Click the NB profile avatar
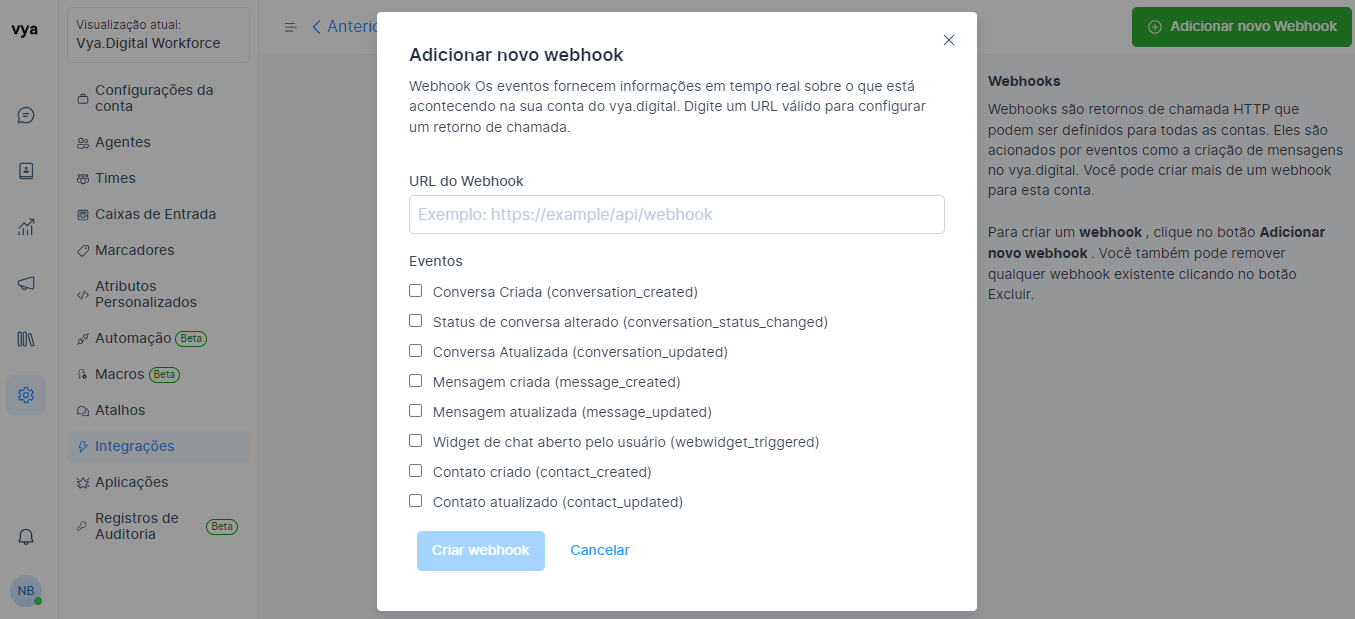The height and width of the screenshot is (619, 1355). pos(26,591)
